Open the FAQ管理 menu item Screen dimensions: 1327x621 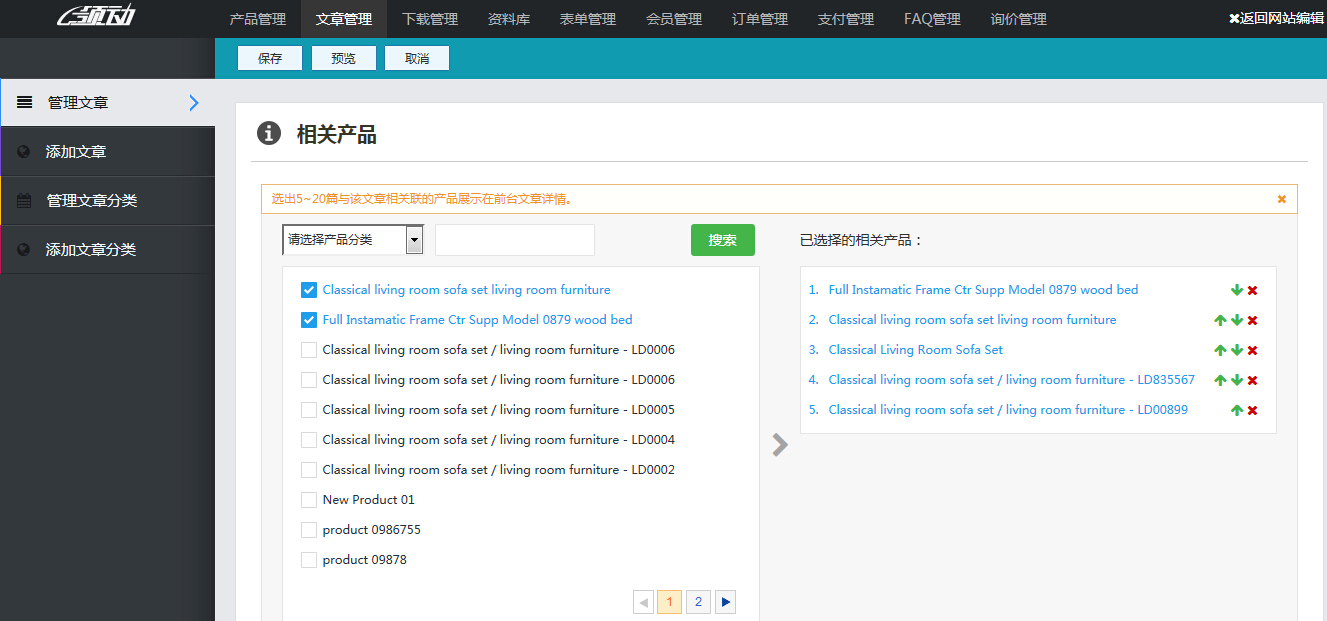931,19
